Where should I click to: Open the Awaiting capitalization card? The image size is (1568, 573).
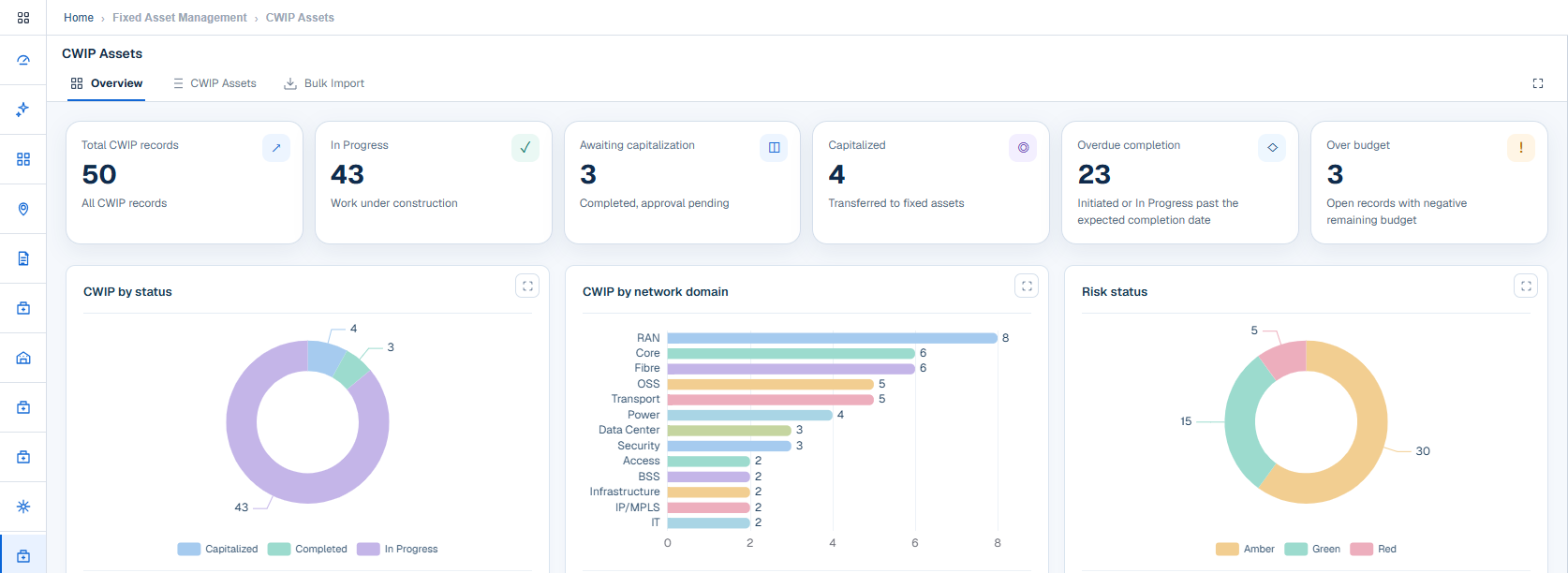(682, 183)
